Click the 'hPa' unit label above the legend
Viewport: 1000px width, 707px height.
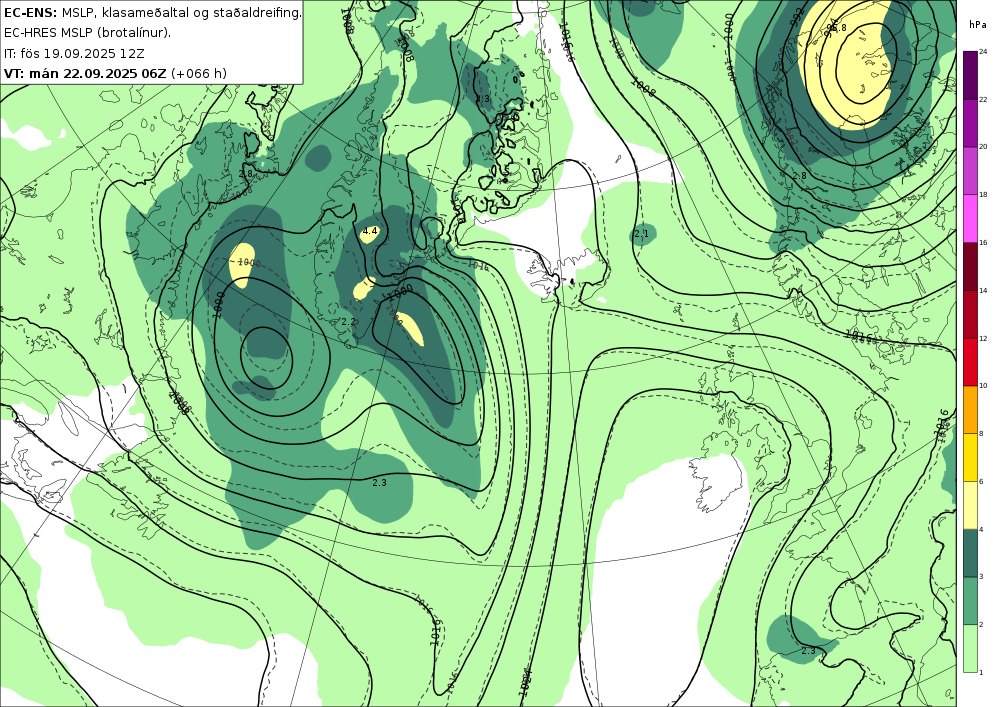coord(978,24)
